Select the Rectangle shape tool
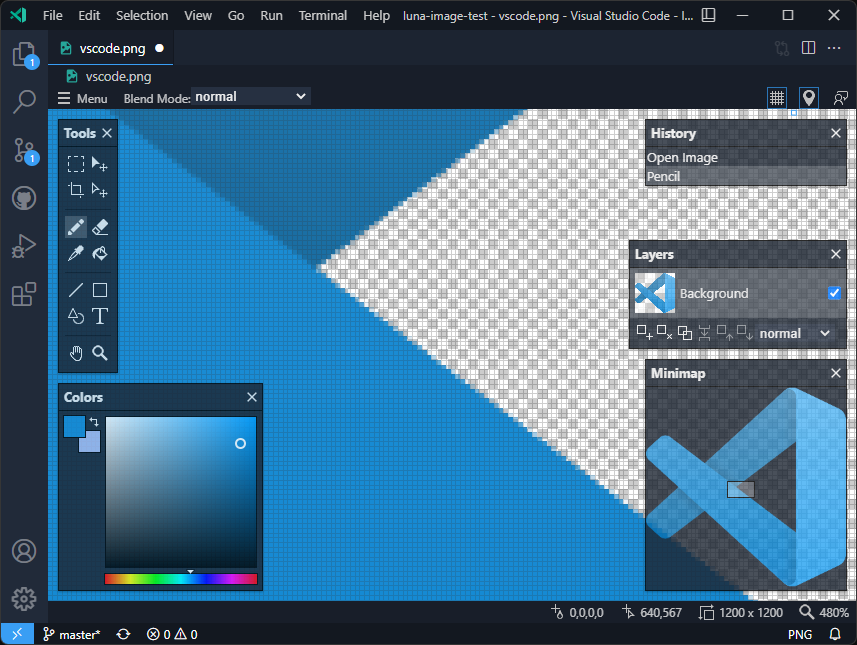Image resolution: width=857 pixels, height=645 pixels. tap(100, 290)
